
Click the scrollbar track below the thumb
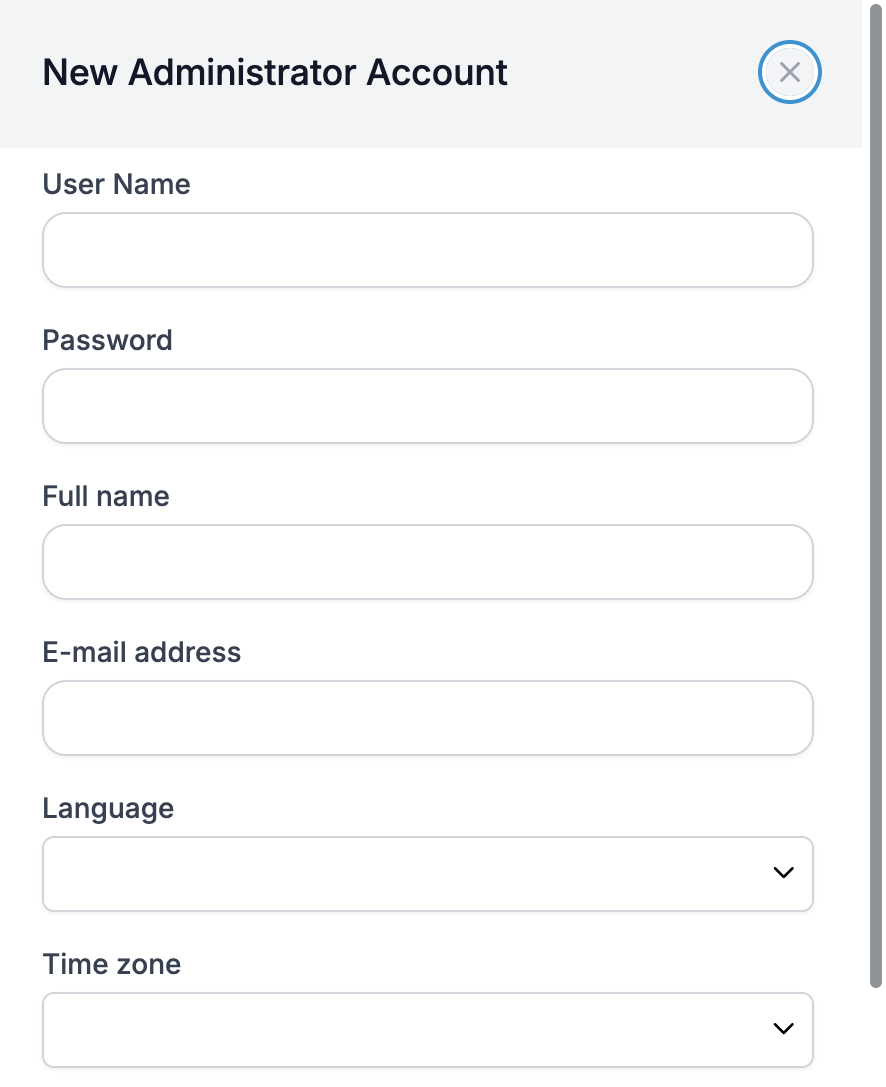[876, 1037]
